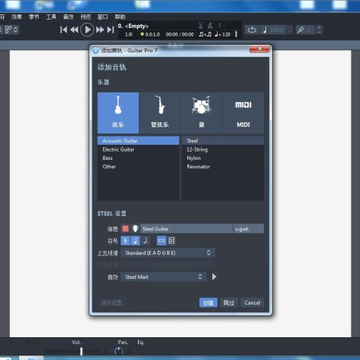Change the track instrument icon
The image size is (360, 360).
pyautogui.click(x=135, y=229)
